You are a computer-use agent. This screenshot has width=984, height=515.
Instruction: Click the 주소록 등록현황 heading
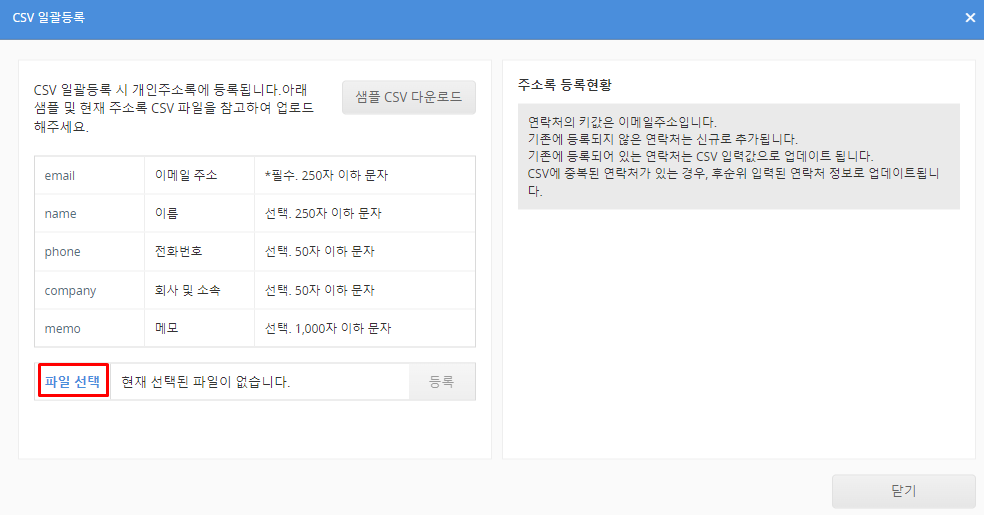[x=564, y=84]
